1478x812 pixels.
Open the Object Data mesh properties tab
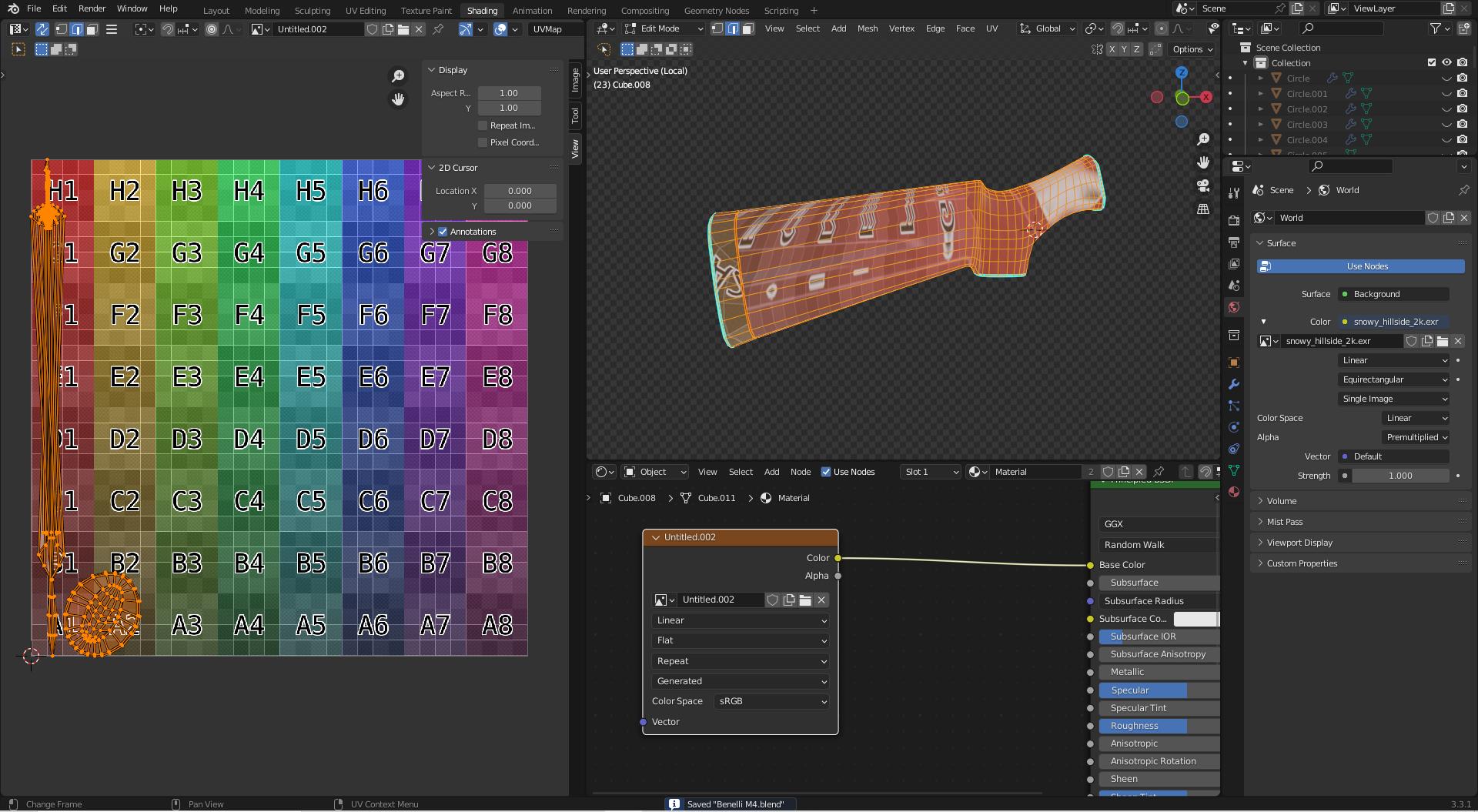pyautogui.click(x=1234, y=470)
